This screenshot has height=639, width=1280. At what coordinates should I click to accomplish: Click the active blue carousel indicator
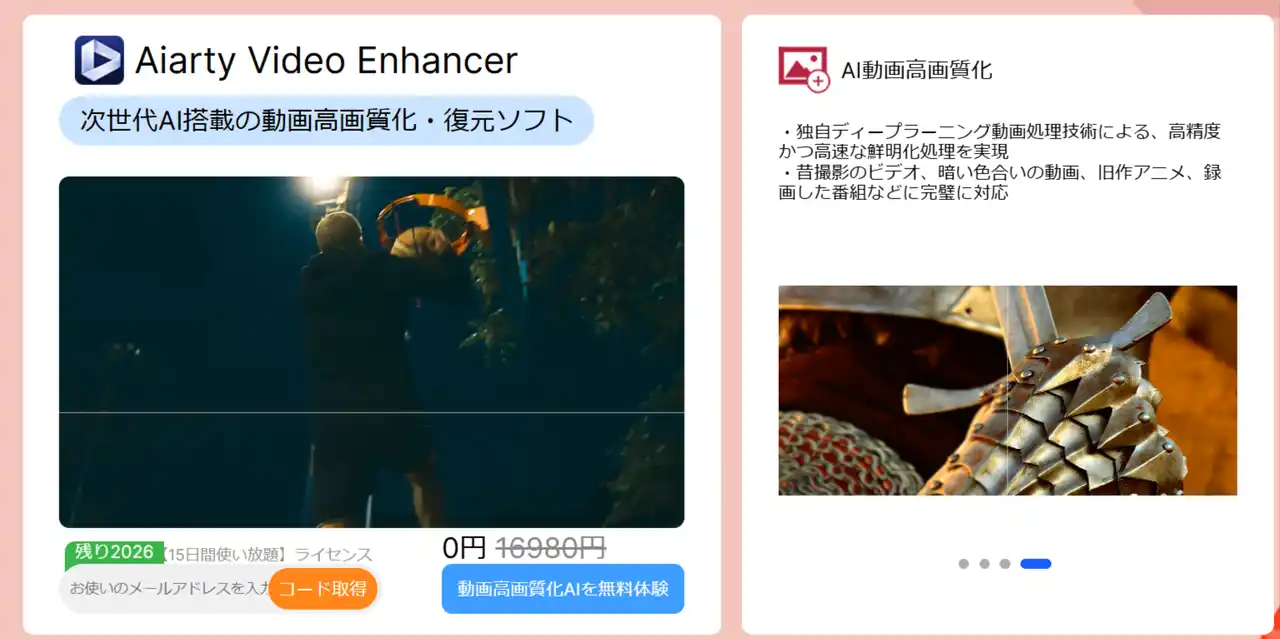[x=1035, y=564]
